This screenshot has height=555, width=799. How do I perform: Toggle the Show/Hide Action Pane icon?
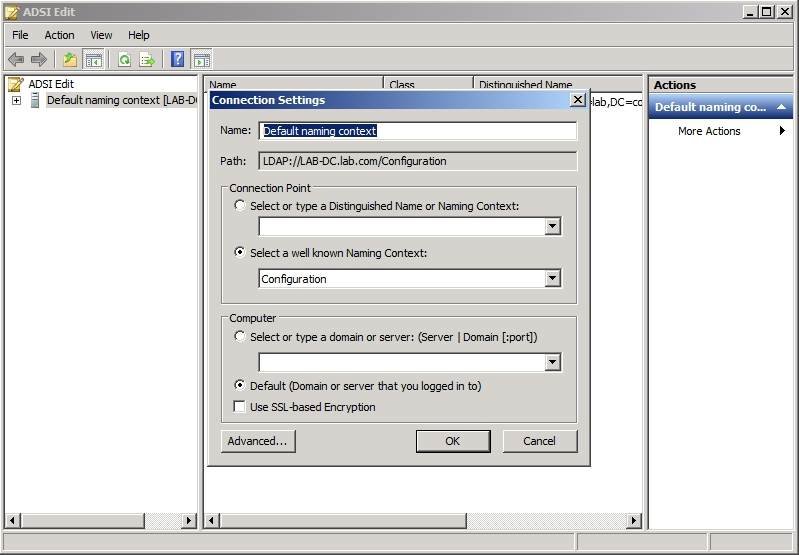coord(202,60)
